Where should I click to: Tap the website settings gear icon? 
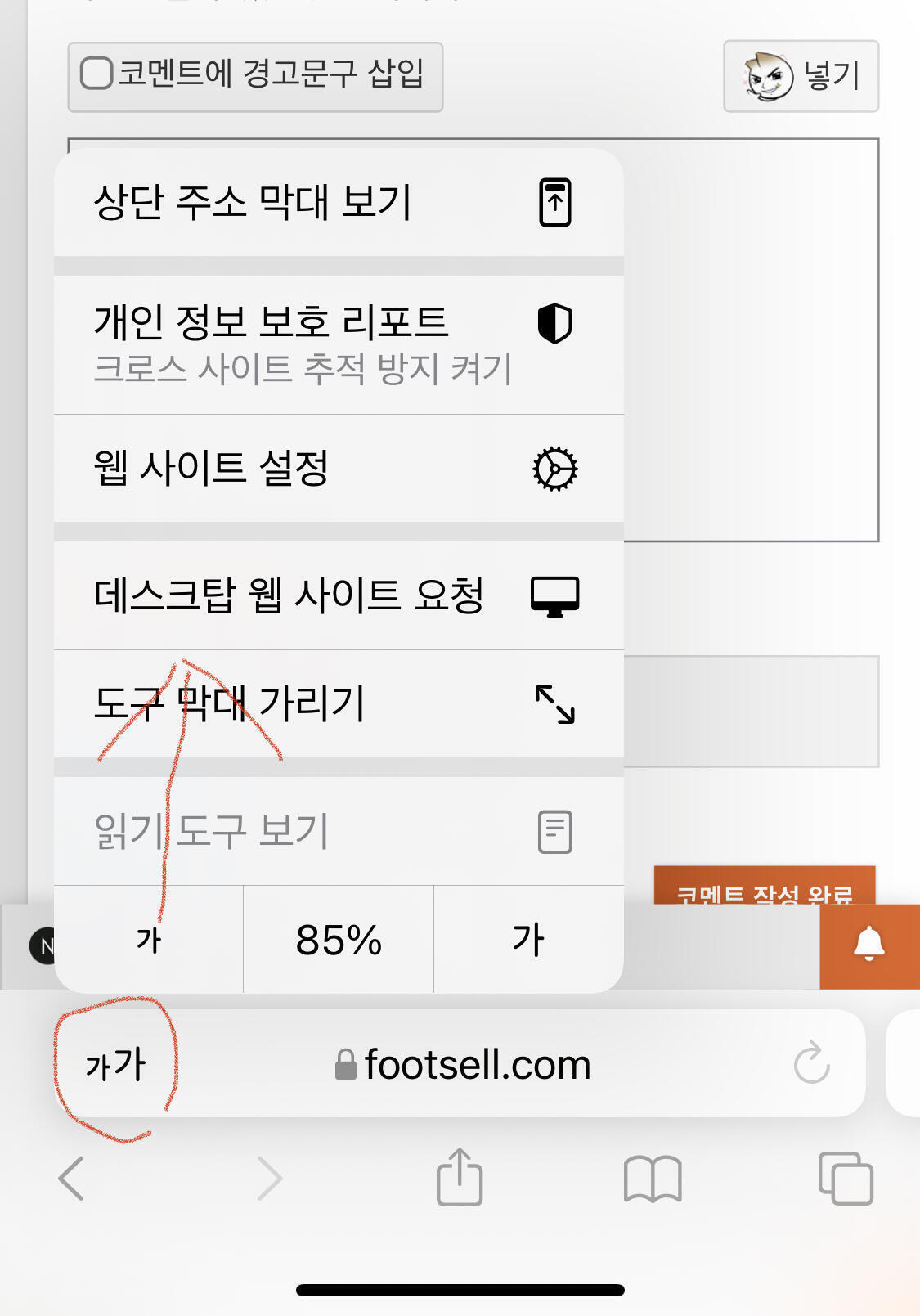coord(554,469)
